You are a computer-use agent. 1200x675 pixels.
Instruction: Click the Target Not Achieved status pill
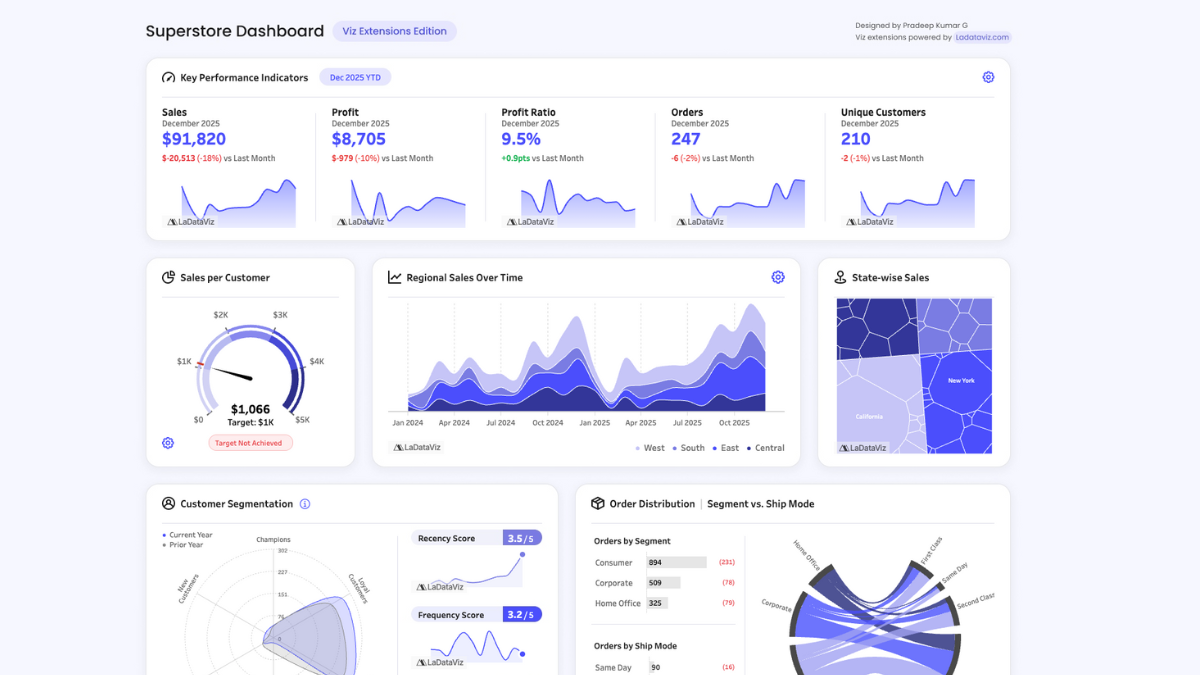(250, 443)
